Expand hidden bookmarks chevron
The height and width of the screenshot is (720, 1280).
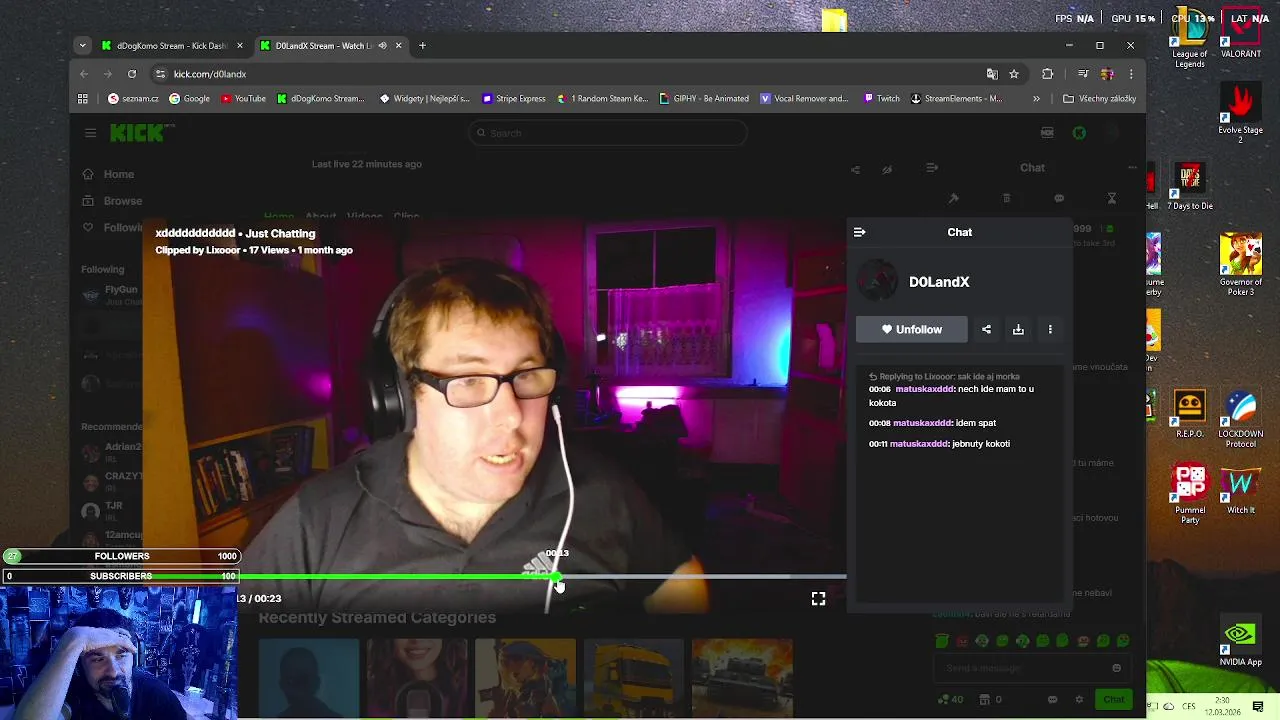click(1036, 99)
